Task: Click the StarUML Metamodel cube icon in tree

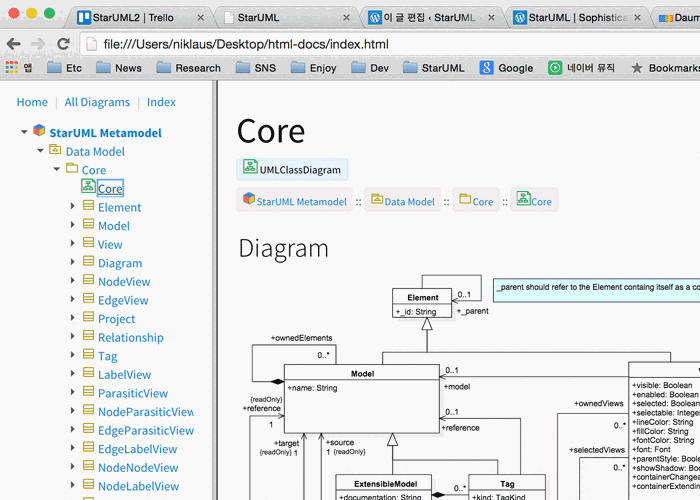Action: click(39, 131)
